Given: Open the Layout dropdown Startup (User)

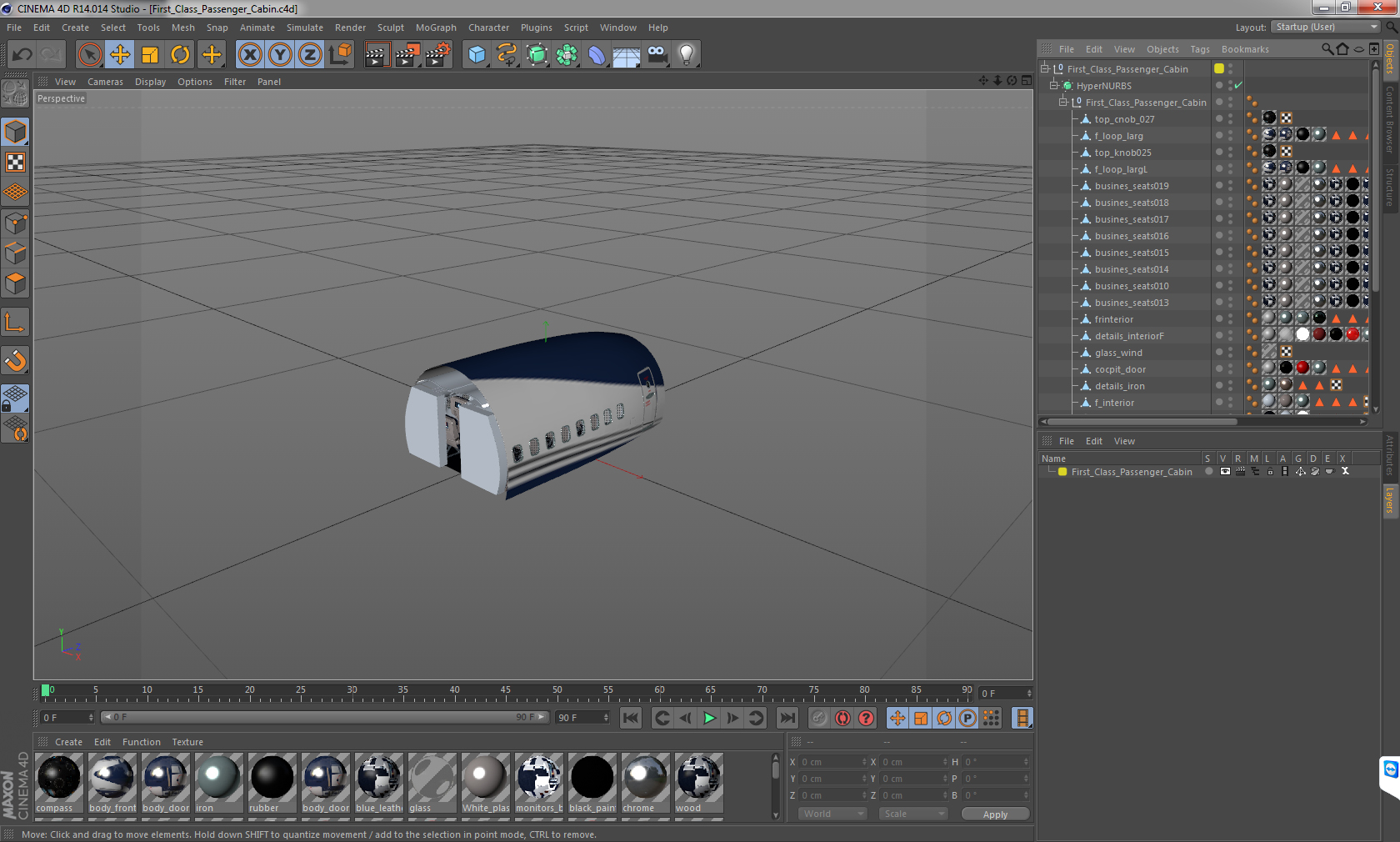Looking at the screenshot, I should coord(1326,27).
